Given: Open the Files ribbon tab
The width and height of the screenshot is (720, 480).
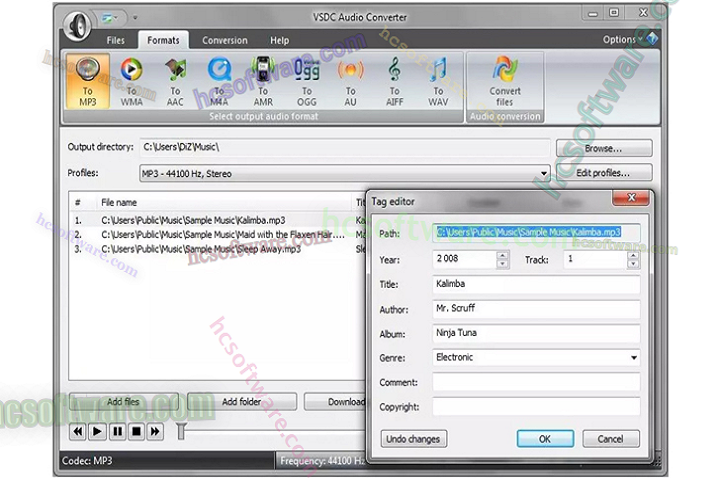Looking at the screenshot, I should (116, 40).
